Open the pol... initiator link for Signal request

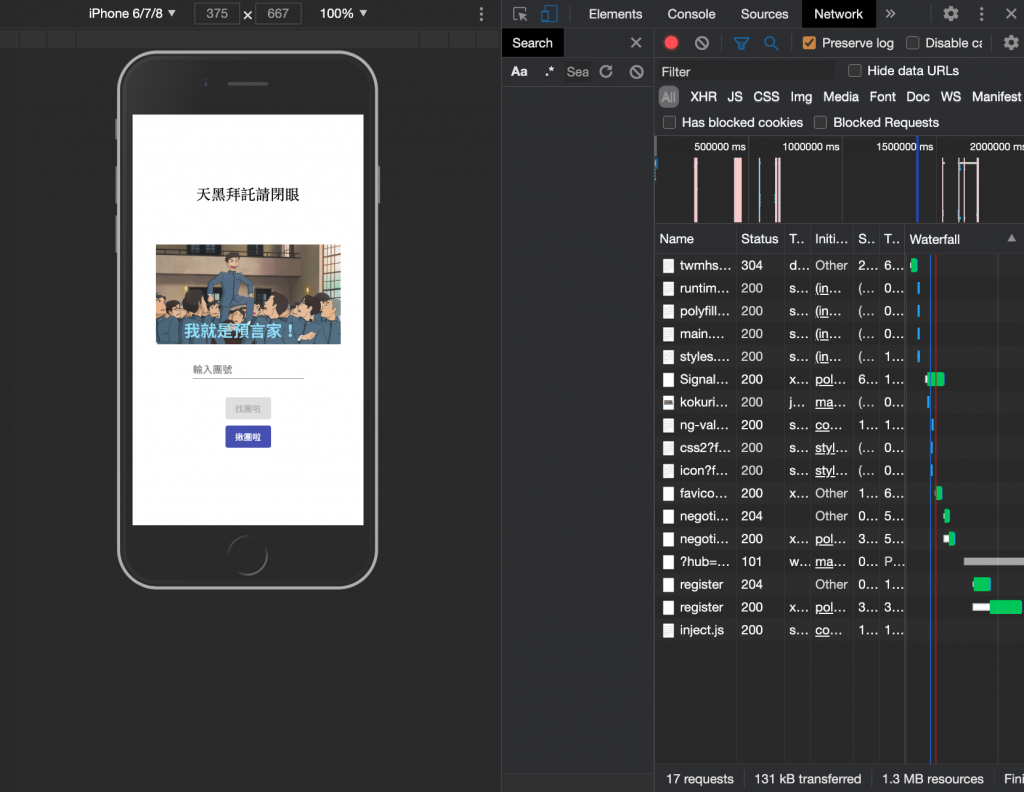(830, 379)
